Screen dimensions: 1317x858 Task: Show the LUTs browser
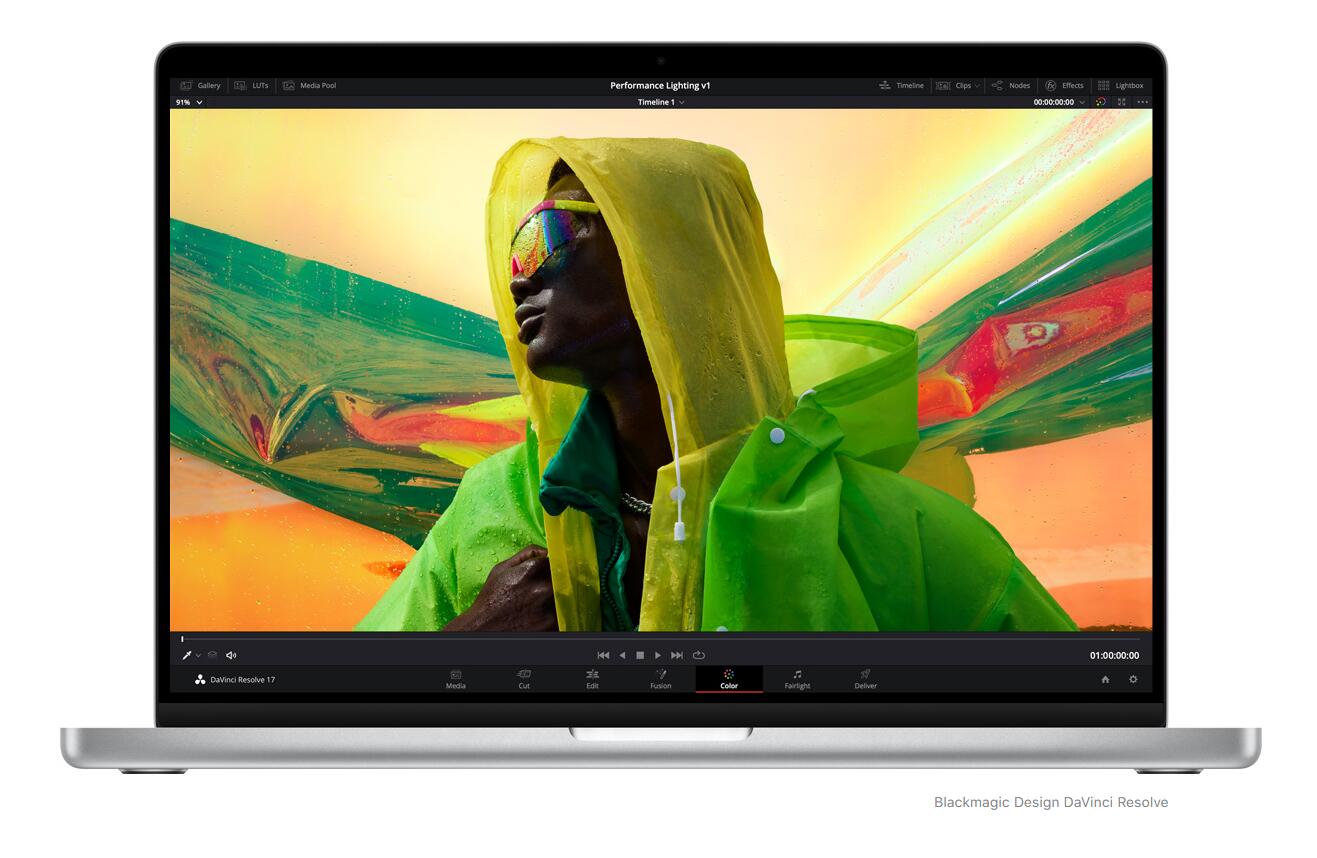pyautogui.click(x=251, y=86)
